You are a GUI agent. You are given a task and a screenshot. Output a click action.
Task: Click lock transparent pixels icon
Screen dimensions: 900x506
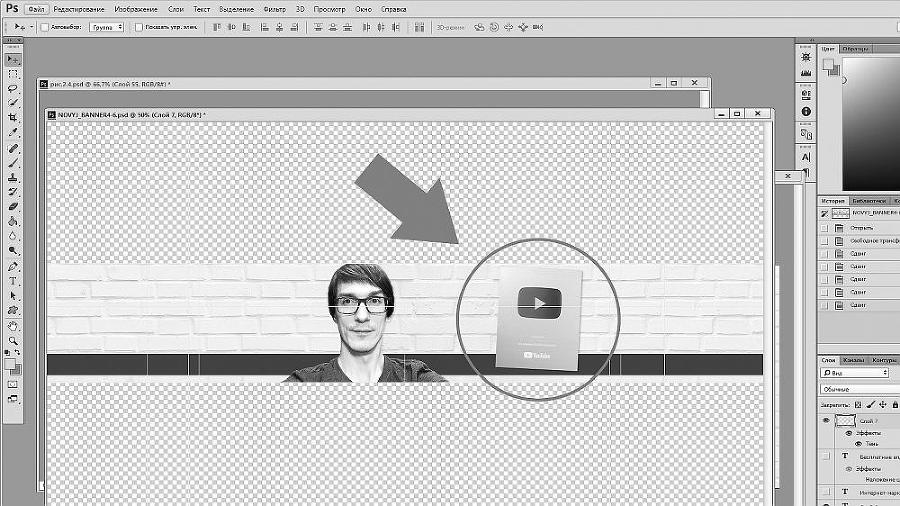[858, 405]
